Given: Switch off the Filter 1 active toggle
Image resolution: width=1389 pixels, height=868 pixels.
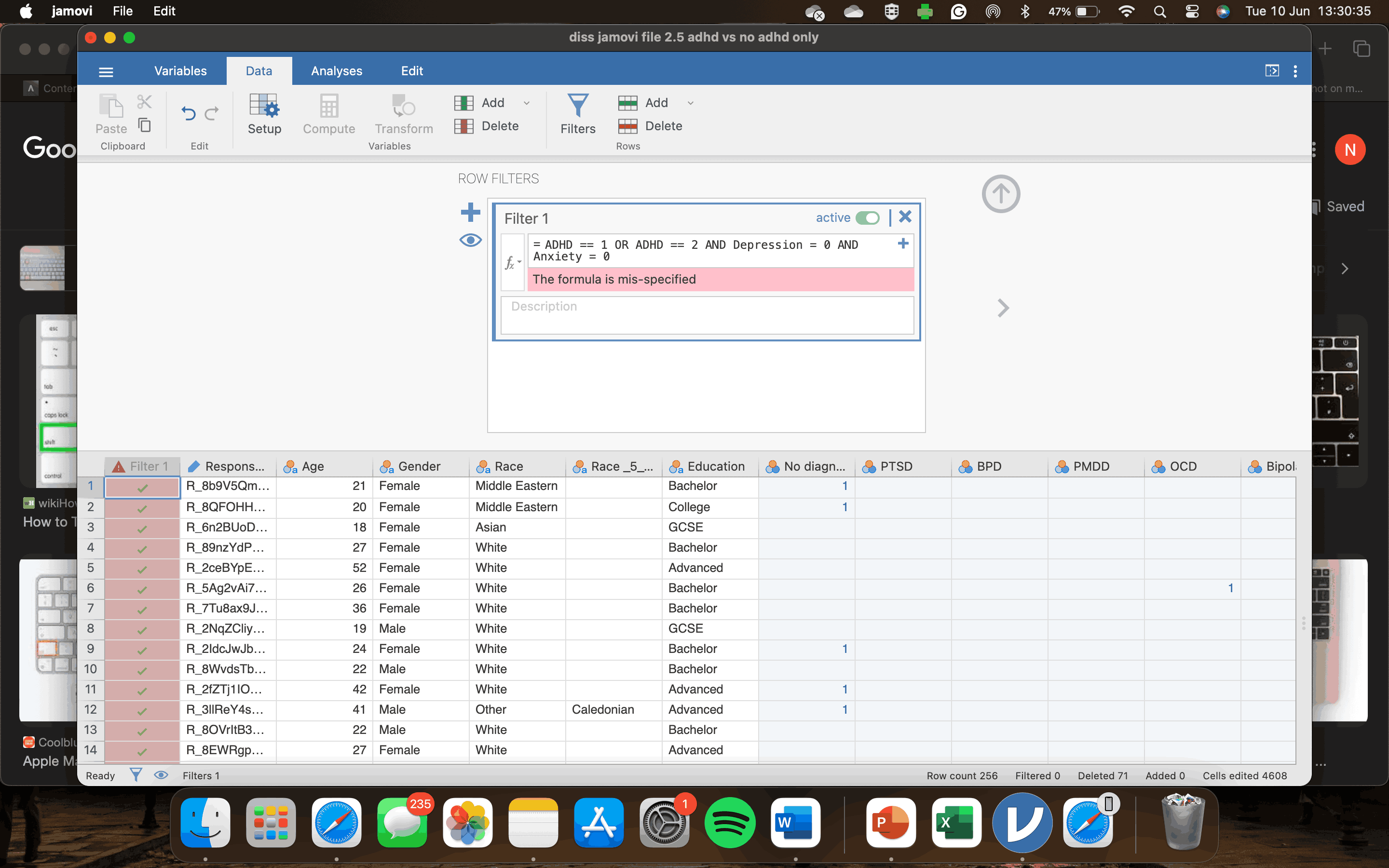Looking at the screenshot, I should click(x=867, y=217).
